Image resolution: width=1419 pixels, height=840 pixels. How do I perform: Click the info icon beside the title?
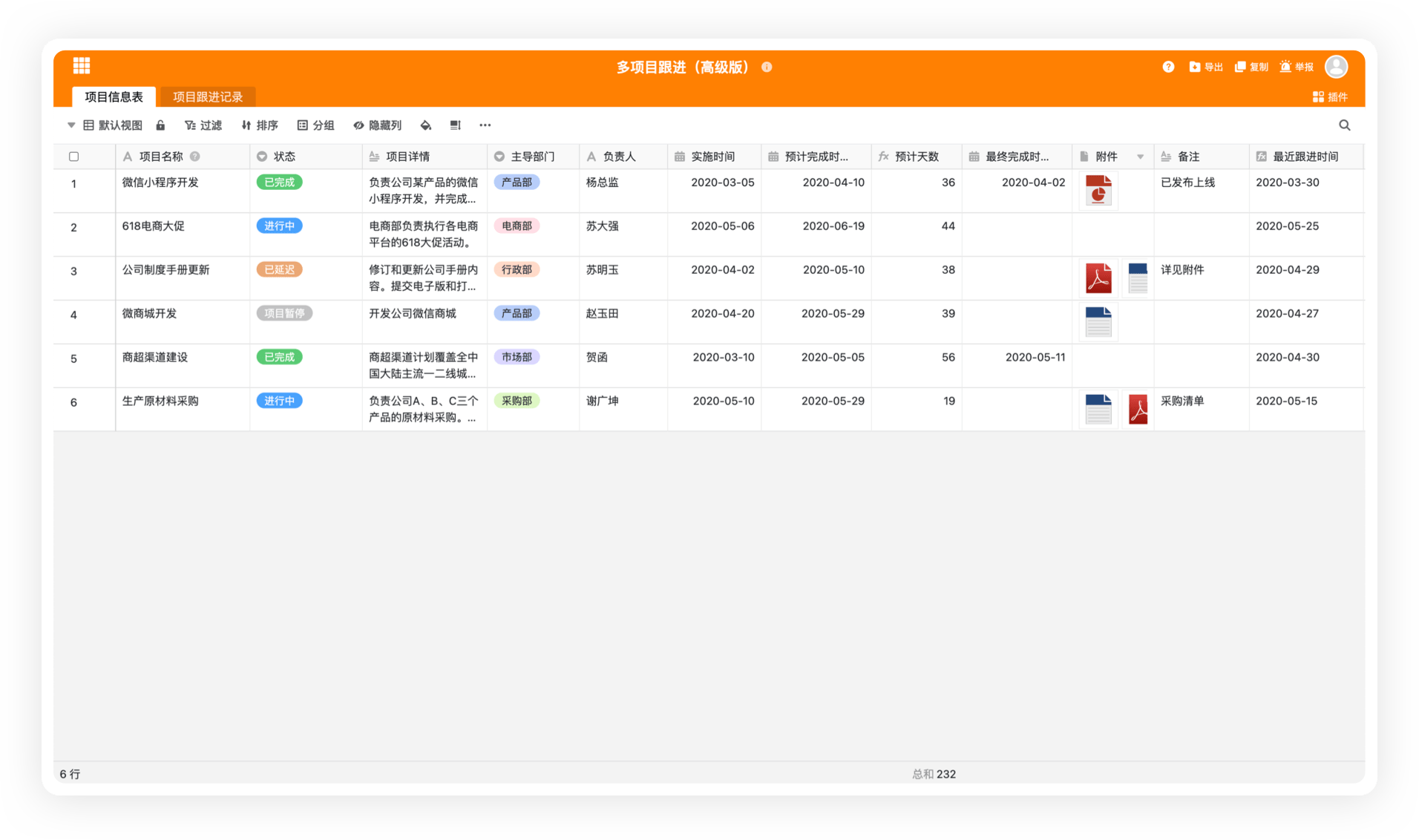[x=767, y=67]
